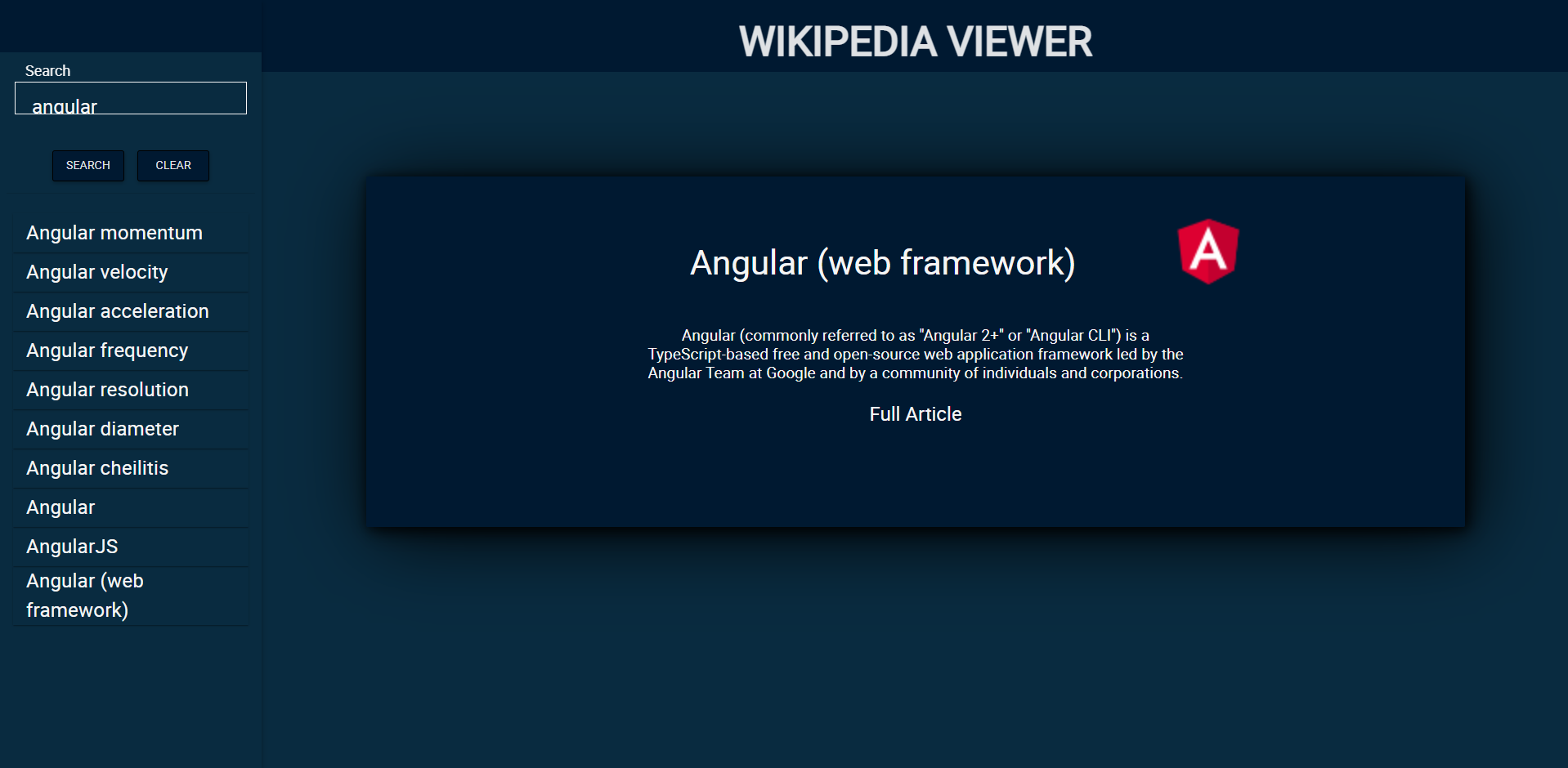Select the plain Angular result
The image size is (1568, 768).
click(x=131, y=507)
